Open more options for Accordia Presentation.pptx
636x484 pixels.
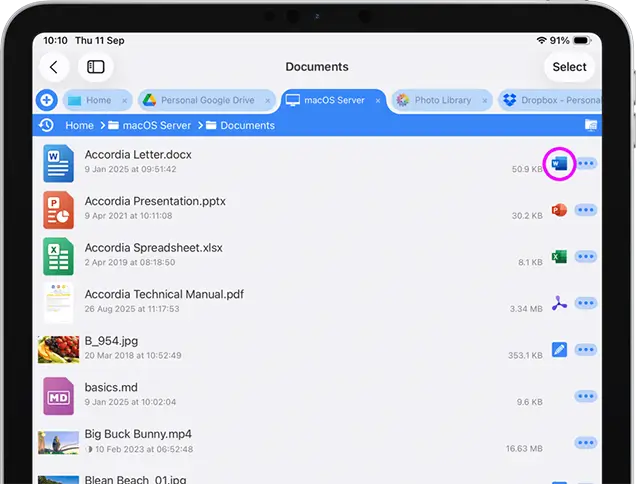586,210
